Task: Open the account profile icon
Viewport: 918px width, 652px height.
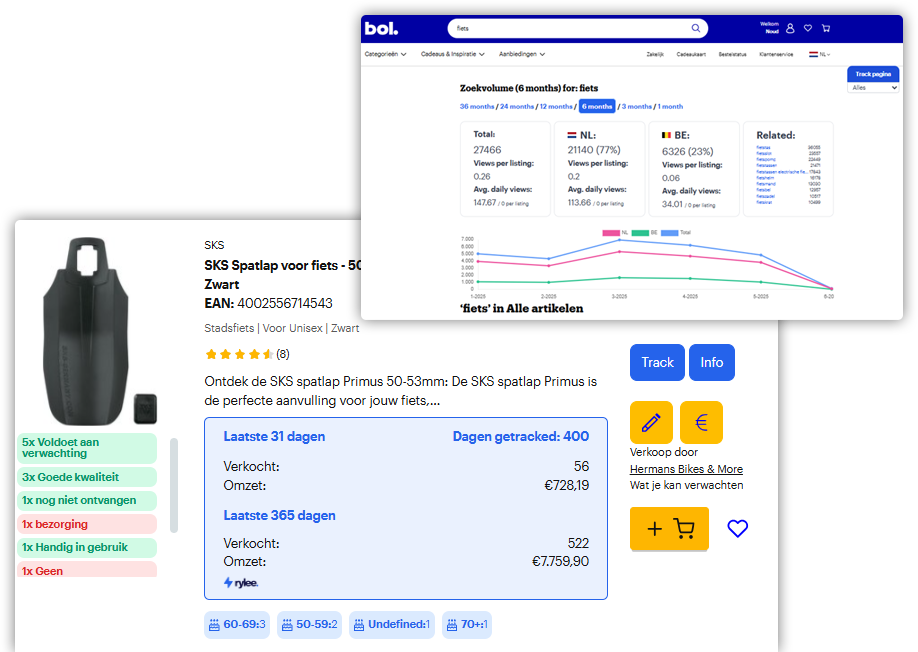Action: click(790, 28)
